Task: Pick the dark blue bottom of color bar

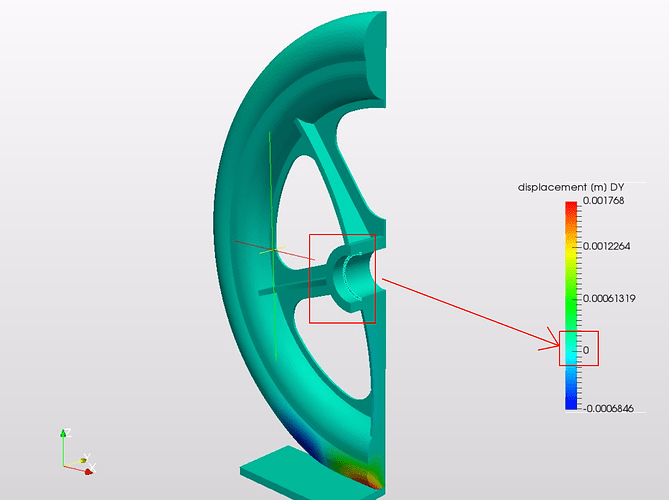Action: tap(571, 403)
